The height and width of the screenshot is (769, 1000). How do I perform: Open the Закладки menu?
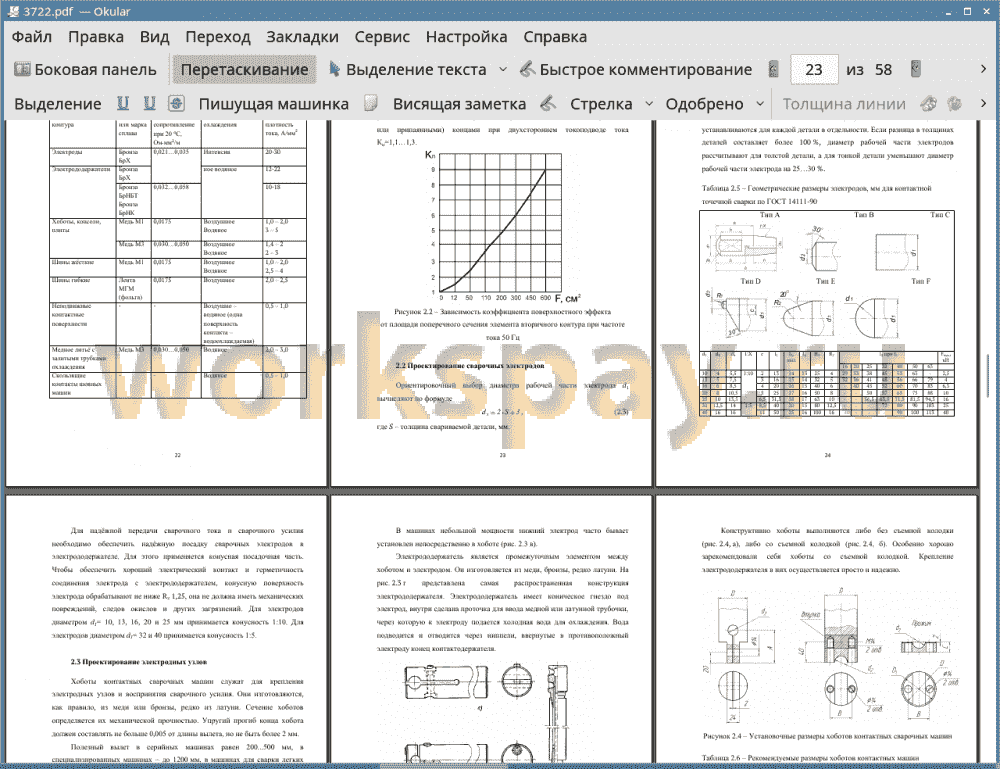pos(302,37)
